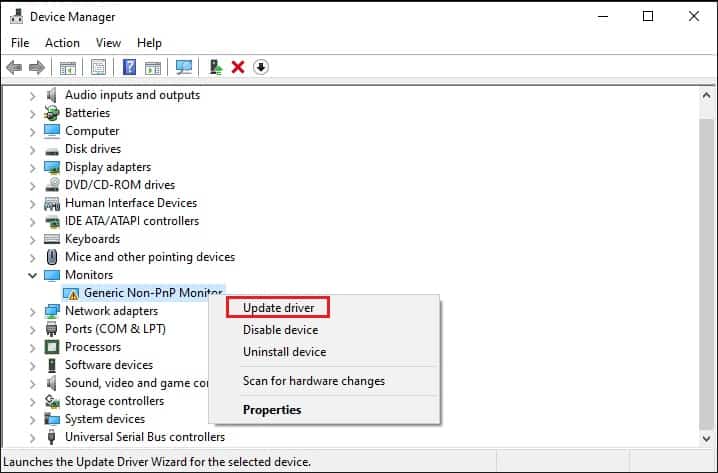Select the Monitors category label
The image size is (718, 473).
point(89,275)
